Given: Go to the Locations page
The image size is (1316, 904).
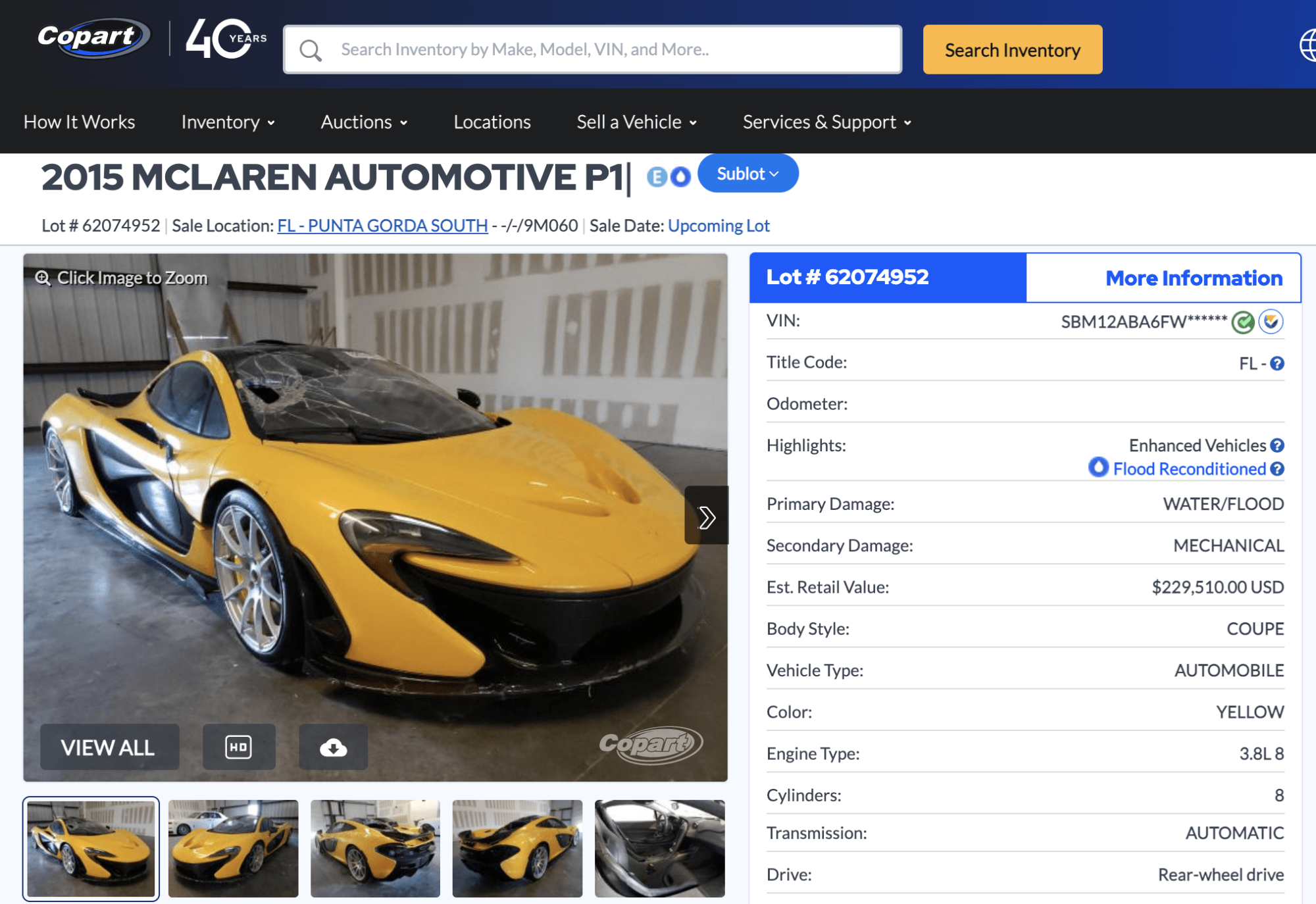Looking at the screenshot, I should pyautogui.click(x=492, y=122).
